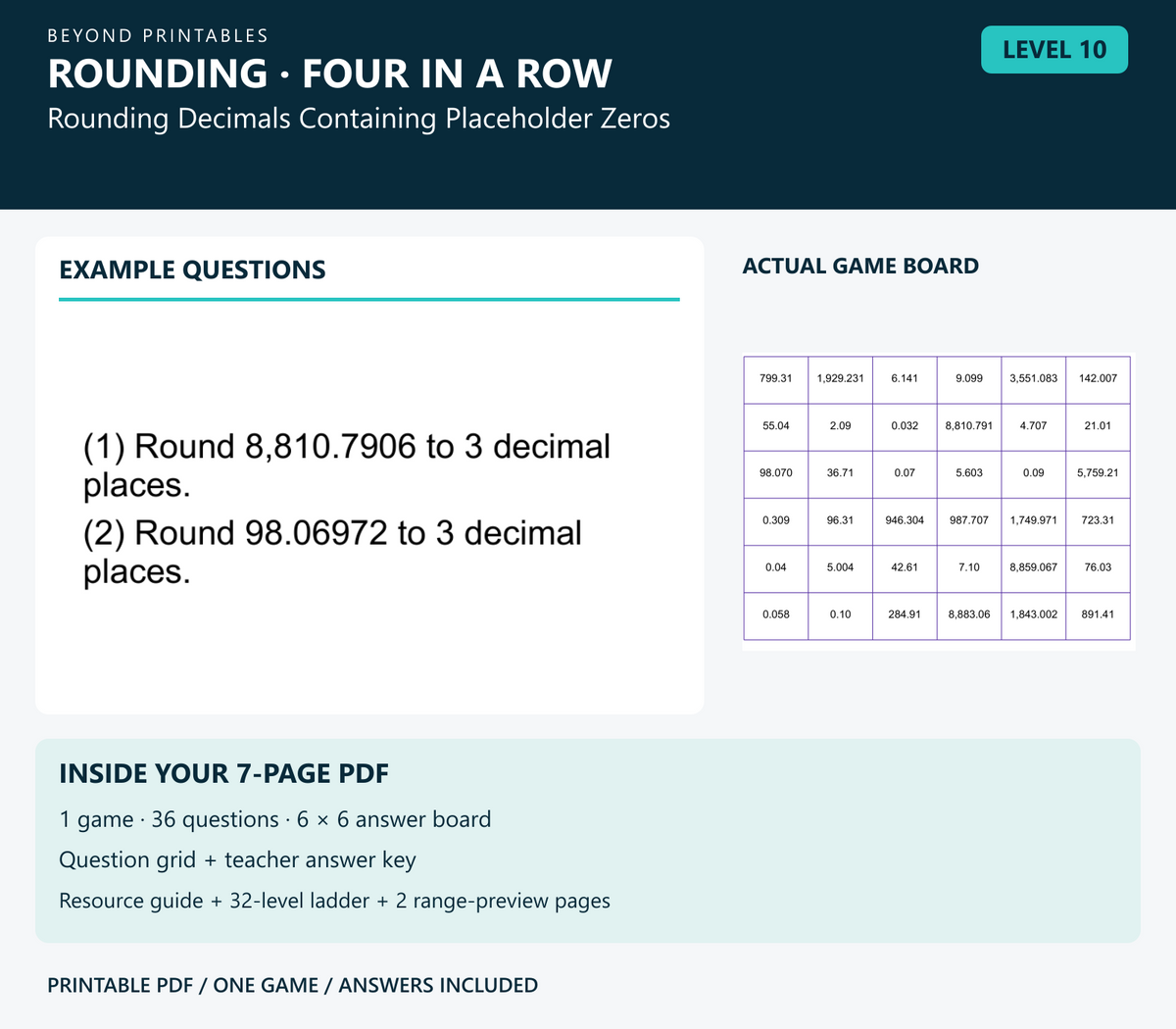Choose the 8,883.06 board cell
1176x1029 pixels.
pos(969,615)
